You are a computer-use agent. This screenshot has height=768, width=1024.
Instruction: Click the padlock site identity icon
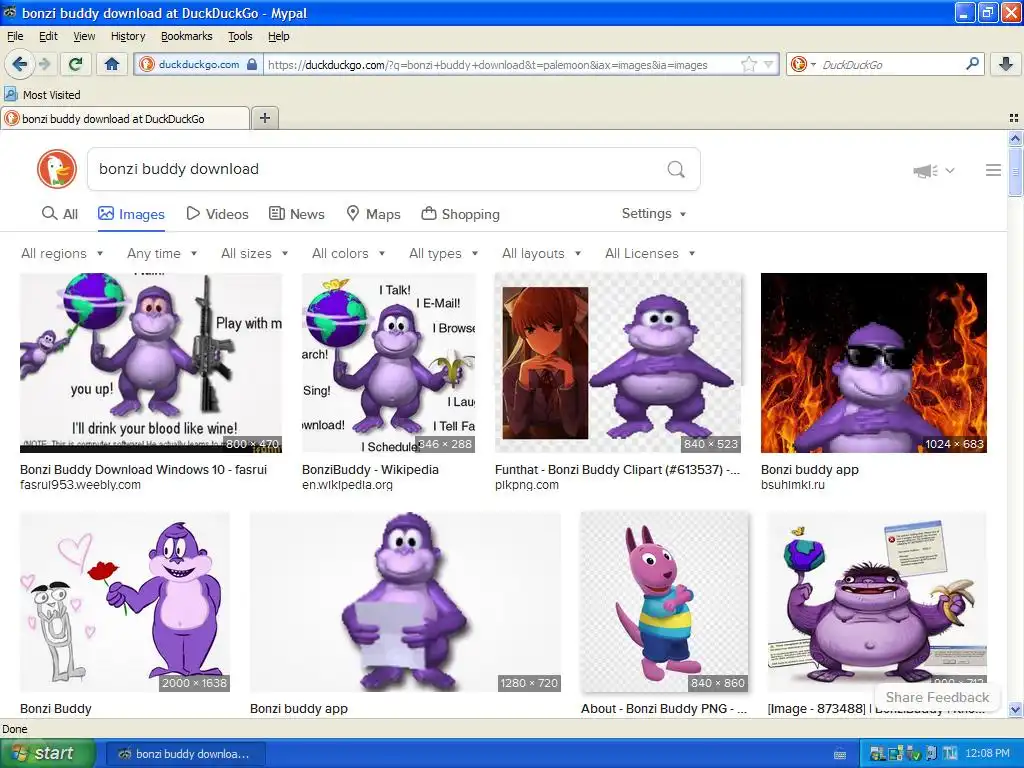tap(252, 64)
